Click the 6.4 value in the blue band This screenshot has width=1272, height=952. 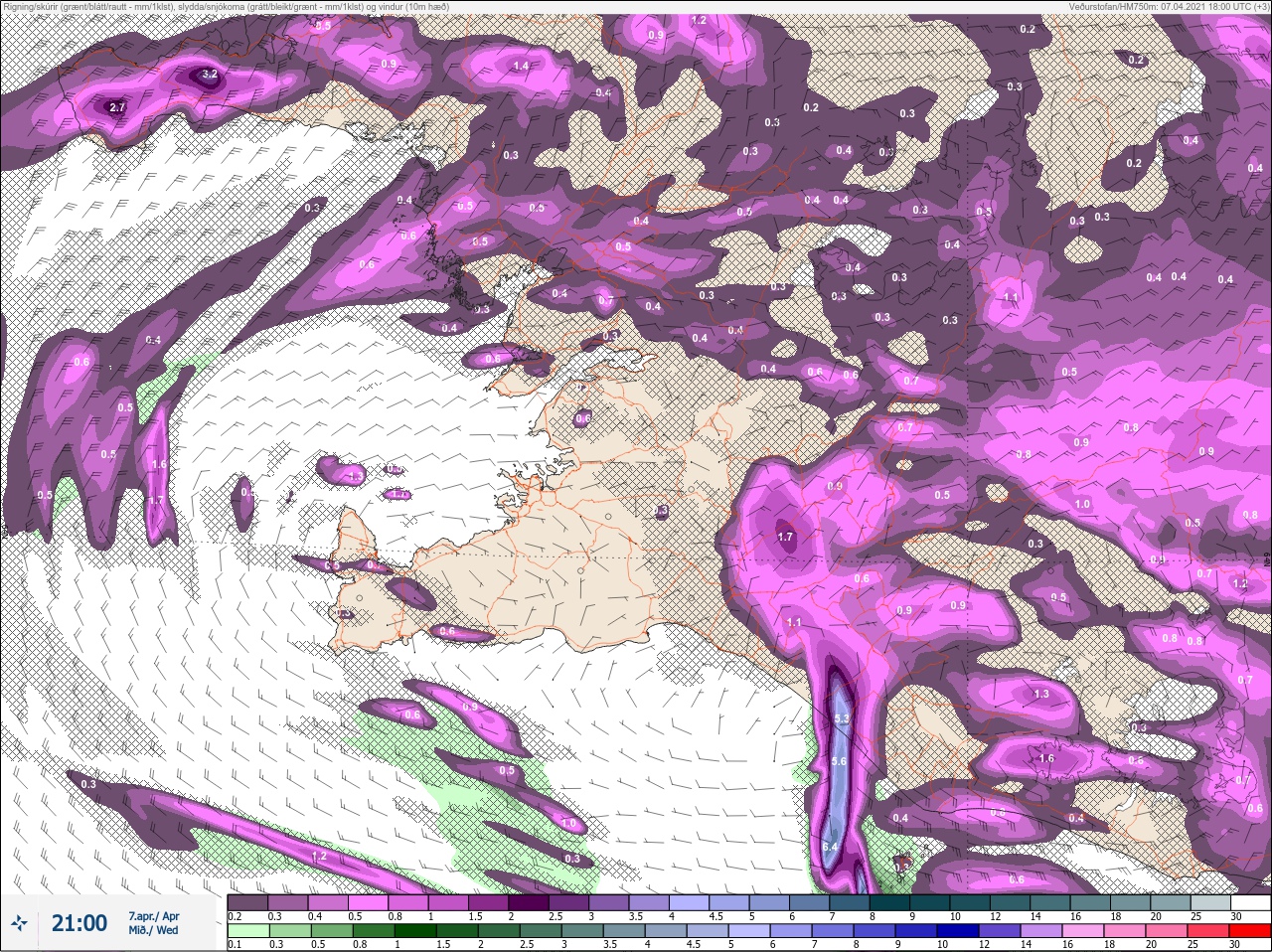pos(832,847)
